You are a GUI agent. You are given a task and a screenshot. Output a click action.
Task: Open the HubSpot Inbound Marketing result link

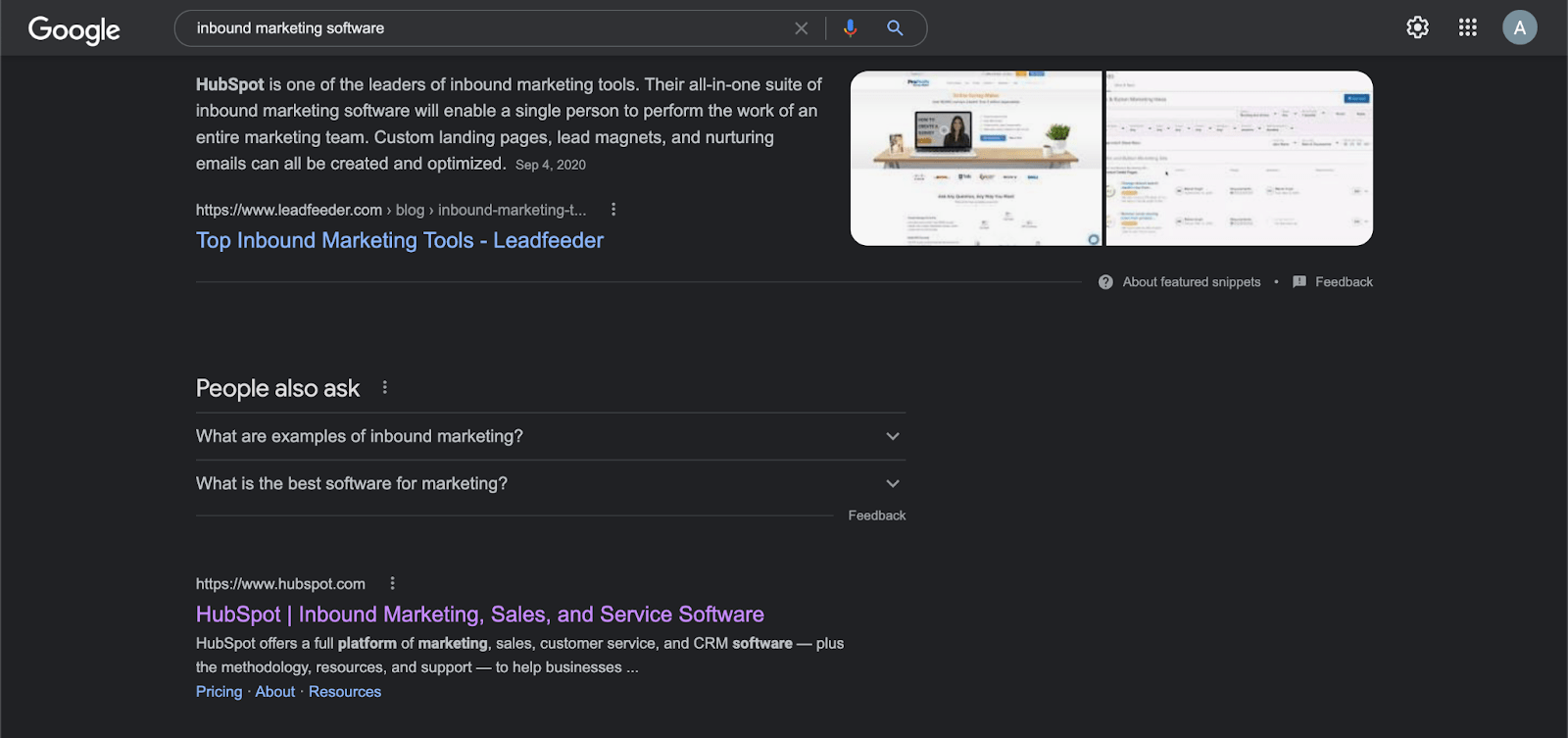[479, 615]
